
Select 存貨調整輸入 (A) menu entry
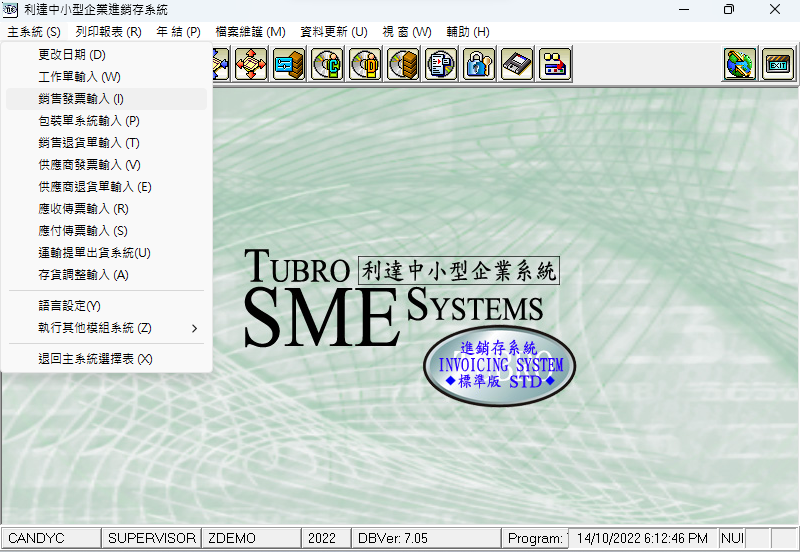pyautogui.click(x=106, y=274)
